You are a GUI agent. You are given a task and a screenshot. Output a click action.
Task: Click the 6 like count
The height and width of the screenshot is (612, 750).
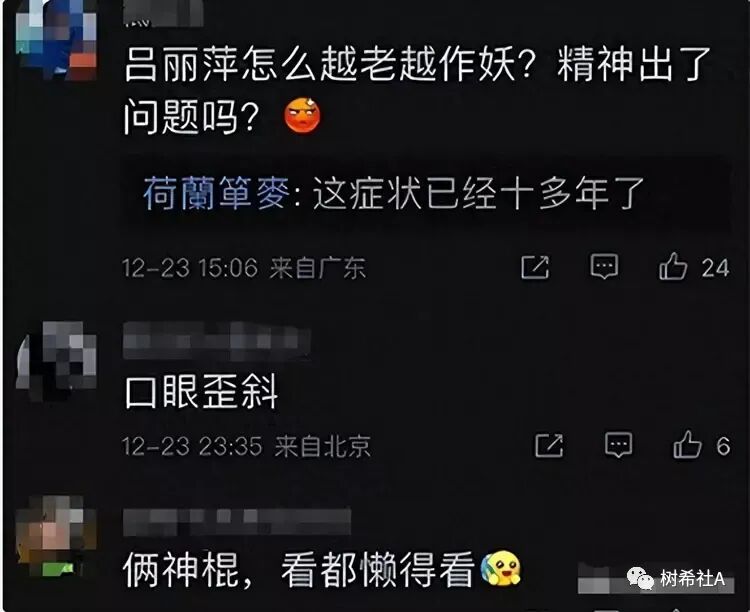723,446
